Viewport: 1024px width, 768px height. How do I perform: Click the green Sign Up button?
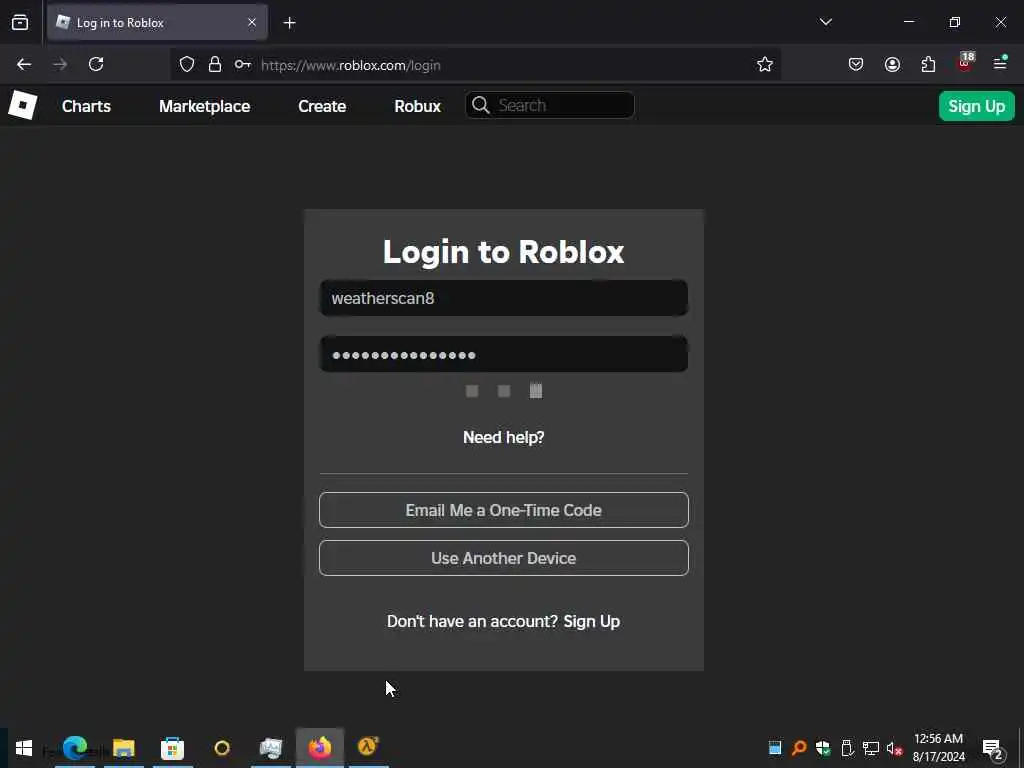tap(976, 106)
